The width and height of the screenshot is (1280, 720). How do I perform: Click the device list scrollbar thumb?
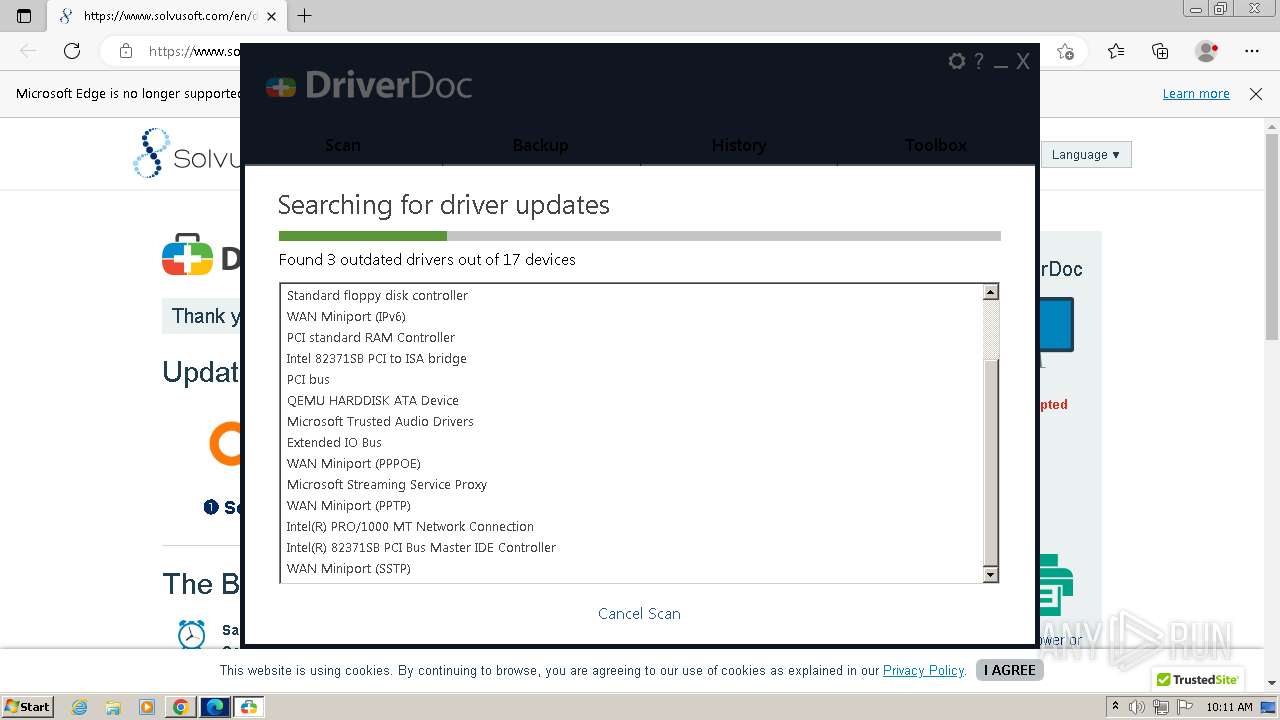(x=990, y=461)
